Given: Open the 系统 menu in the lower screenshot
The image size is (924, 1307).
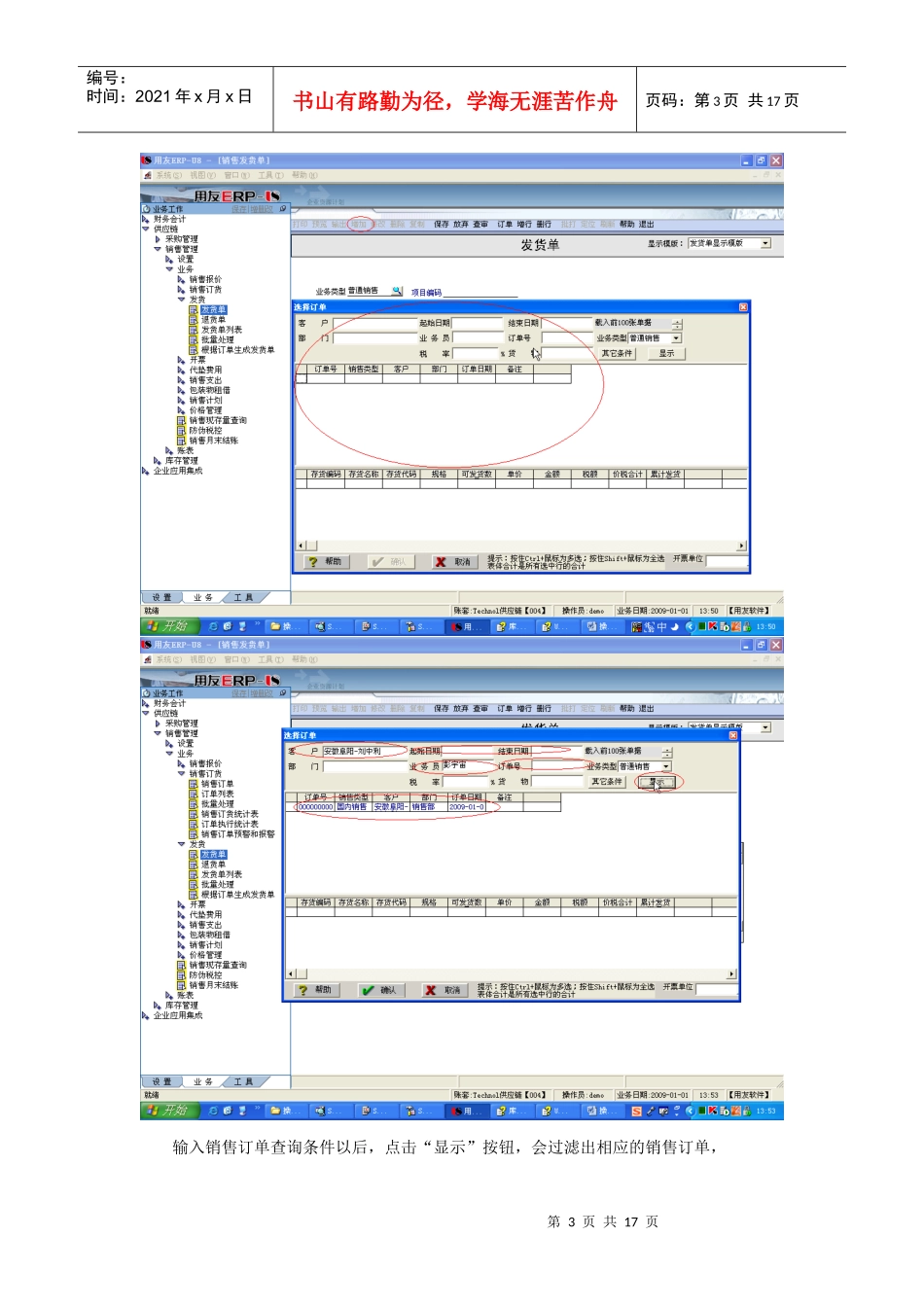Looking at the screenshot, I should [x=168, y=659].
